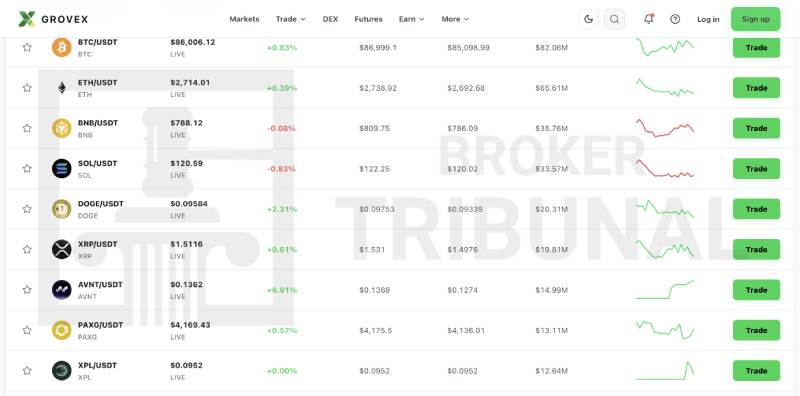Select the BTC/USDT pair name
800x396 pixels.
(x=97, y=42)
